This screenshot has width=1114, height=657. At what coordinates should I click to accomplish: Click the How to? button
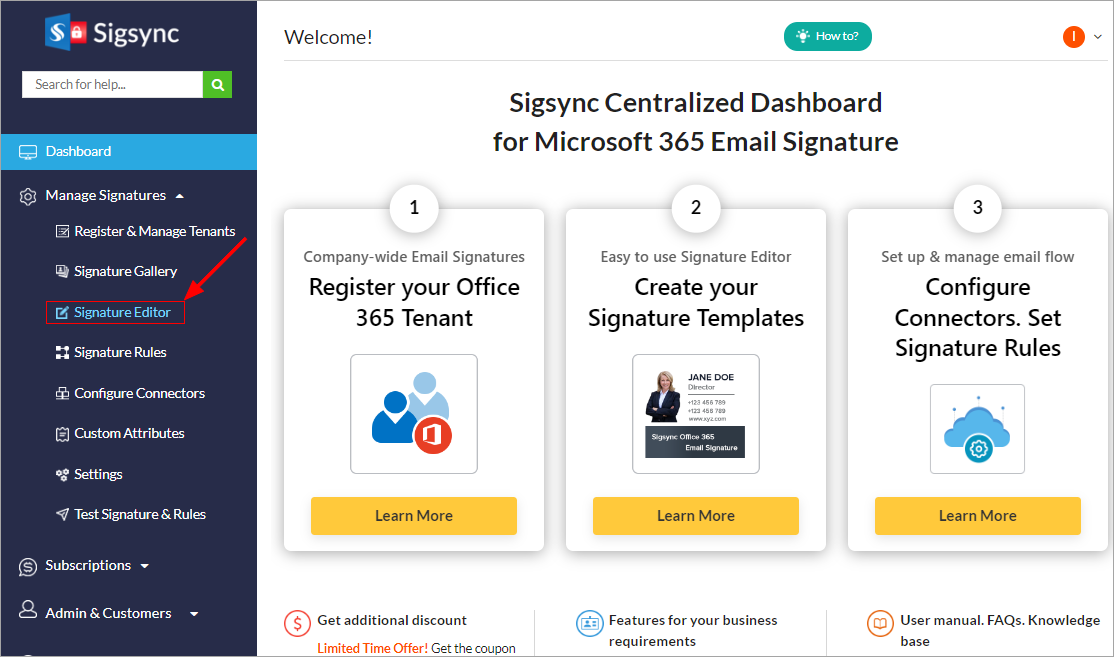point(828,37)
